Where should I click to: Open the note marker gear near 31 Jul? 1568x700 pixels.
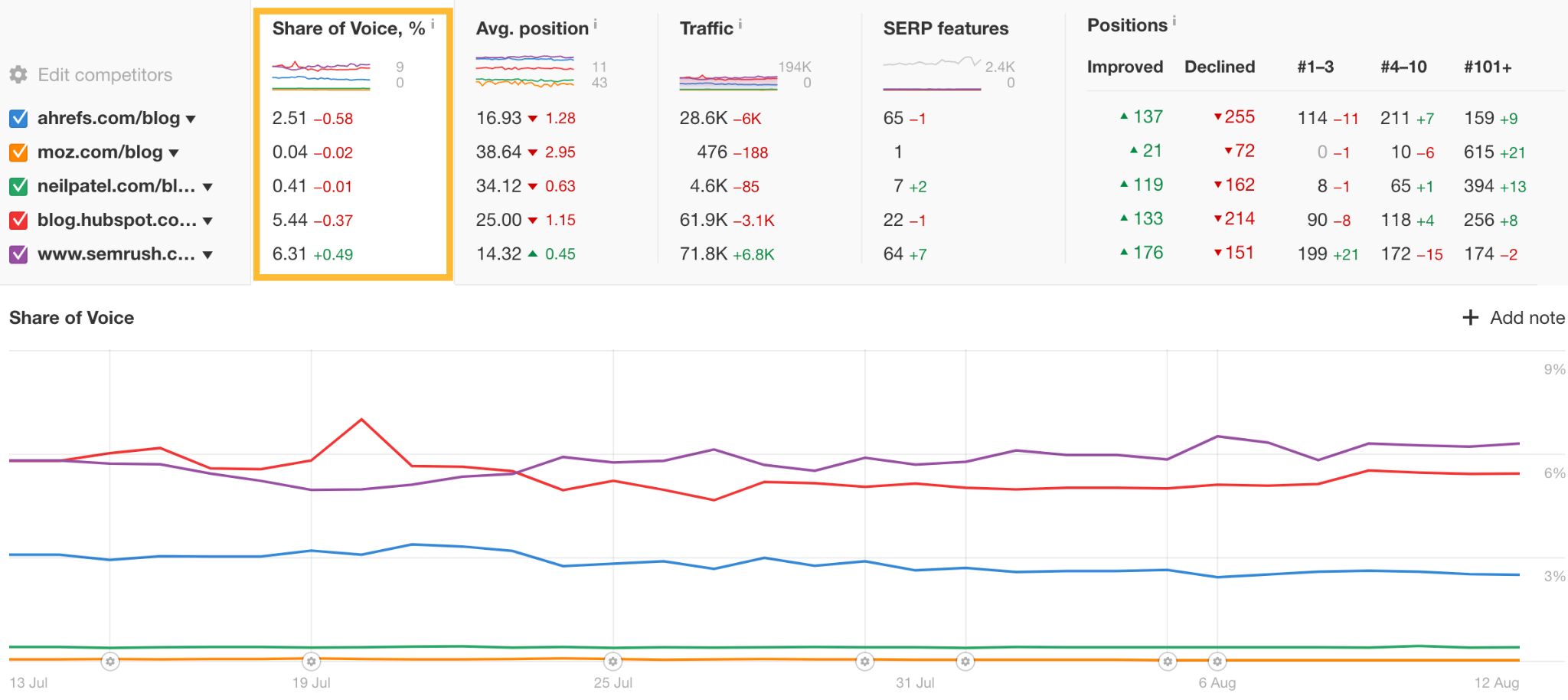pos(865,659)
